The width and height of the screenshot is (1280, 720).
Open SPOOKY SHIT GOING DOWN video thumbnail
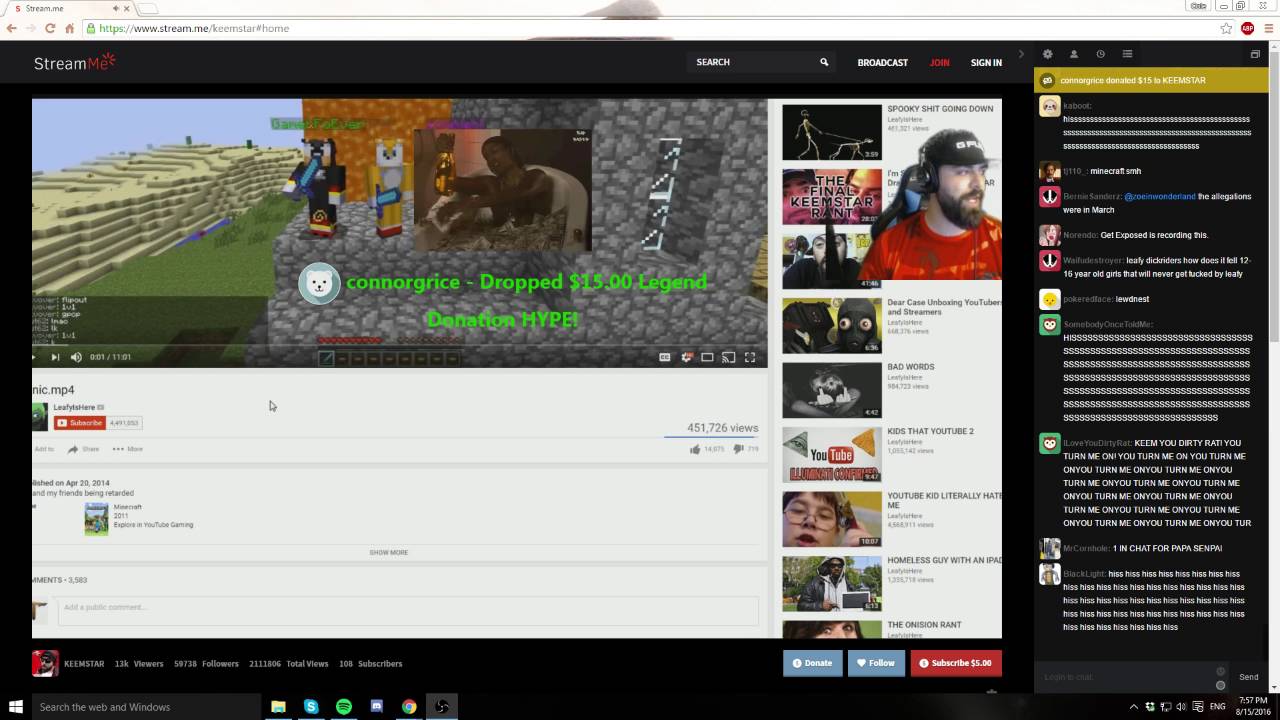coord(832,132)
